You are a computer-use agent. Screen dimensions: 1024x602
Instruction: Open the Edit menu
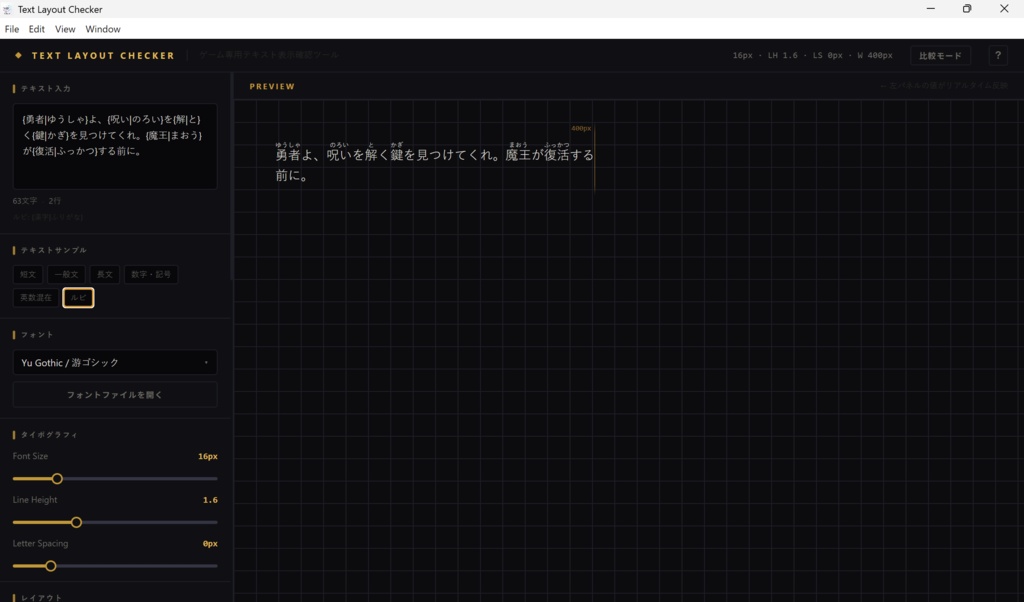pyautogui.click(x=37, y=29)
